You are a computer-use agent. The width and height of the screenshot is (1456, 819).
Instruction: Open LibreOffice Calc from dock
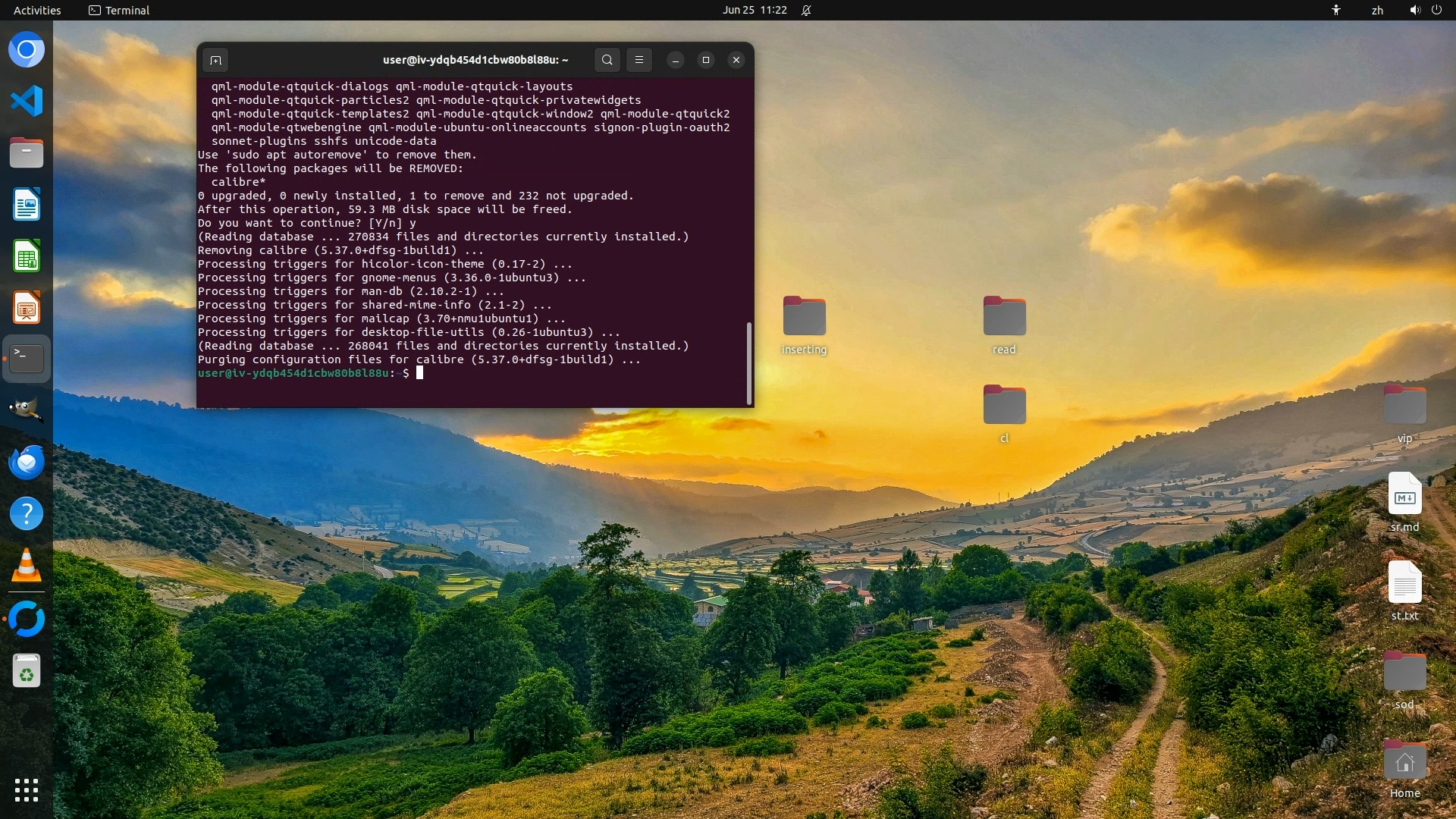[x=27, y=256]
